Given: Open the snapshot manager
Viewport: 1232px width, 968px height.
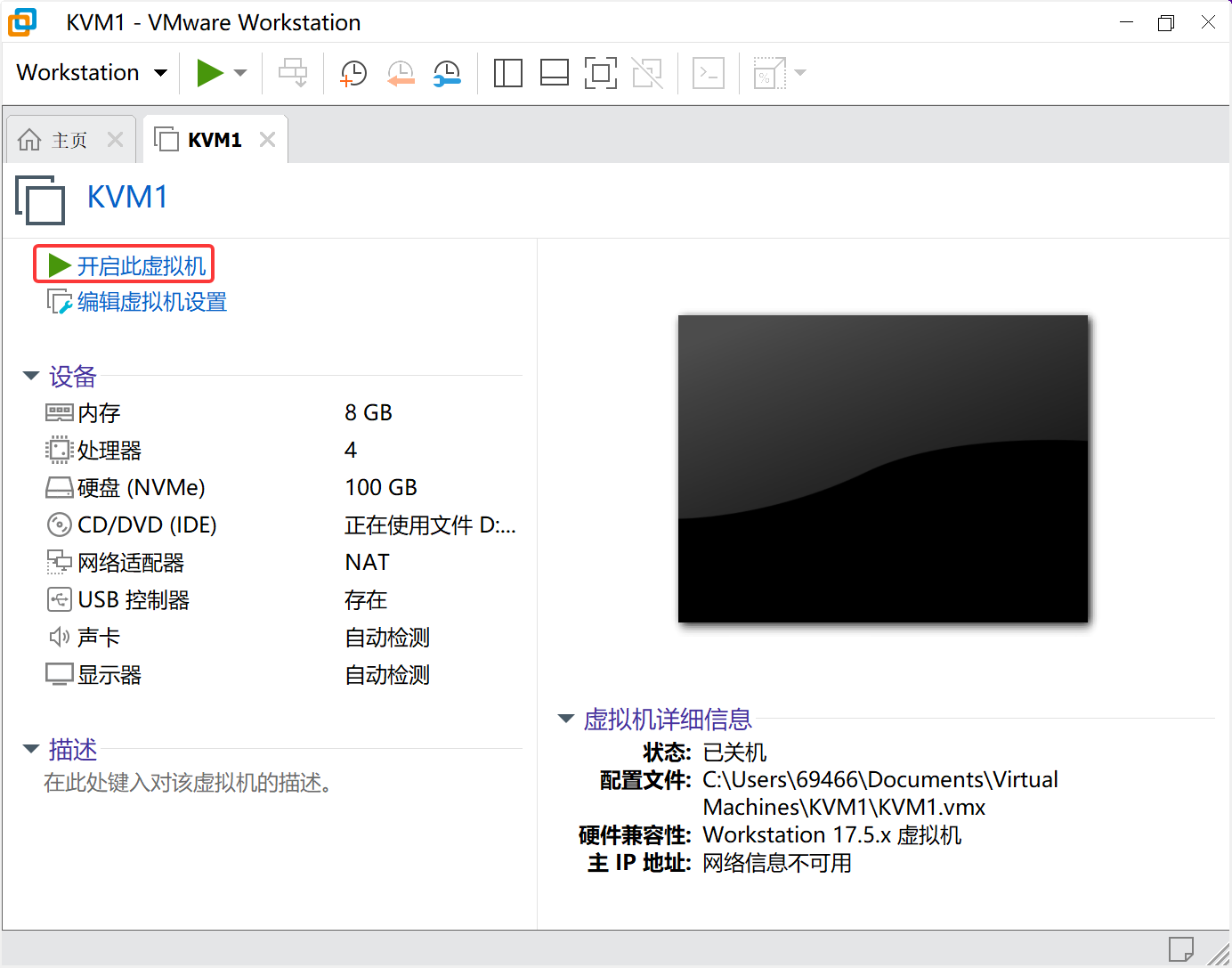Looking at the screenshot, I should click(447, 73).
